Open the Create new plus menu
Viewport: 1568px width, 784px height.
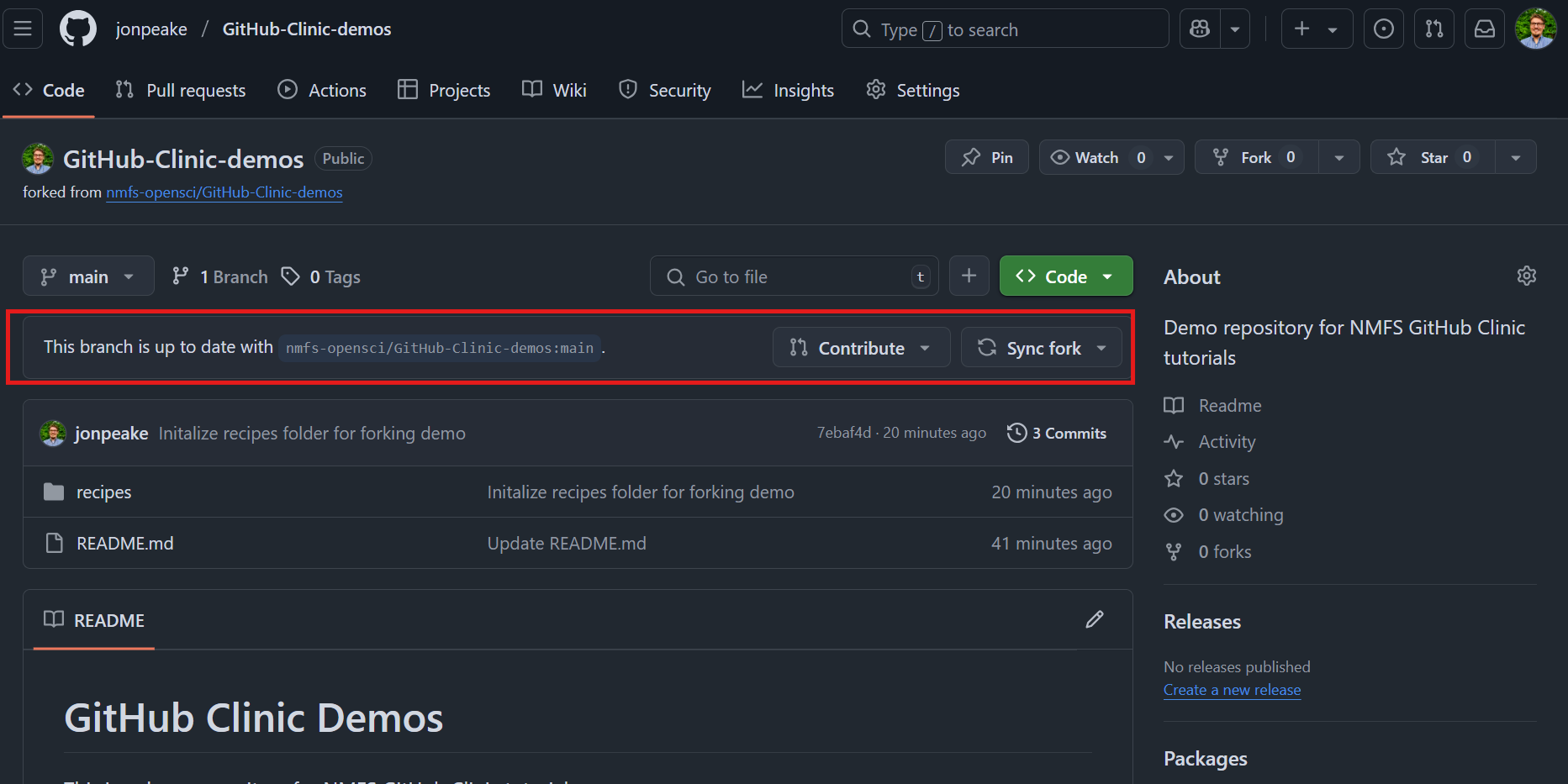pyautogui.click(x=1317, y=29)
